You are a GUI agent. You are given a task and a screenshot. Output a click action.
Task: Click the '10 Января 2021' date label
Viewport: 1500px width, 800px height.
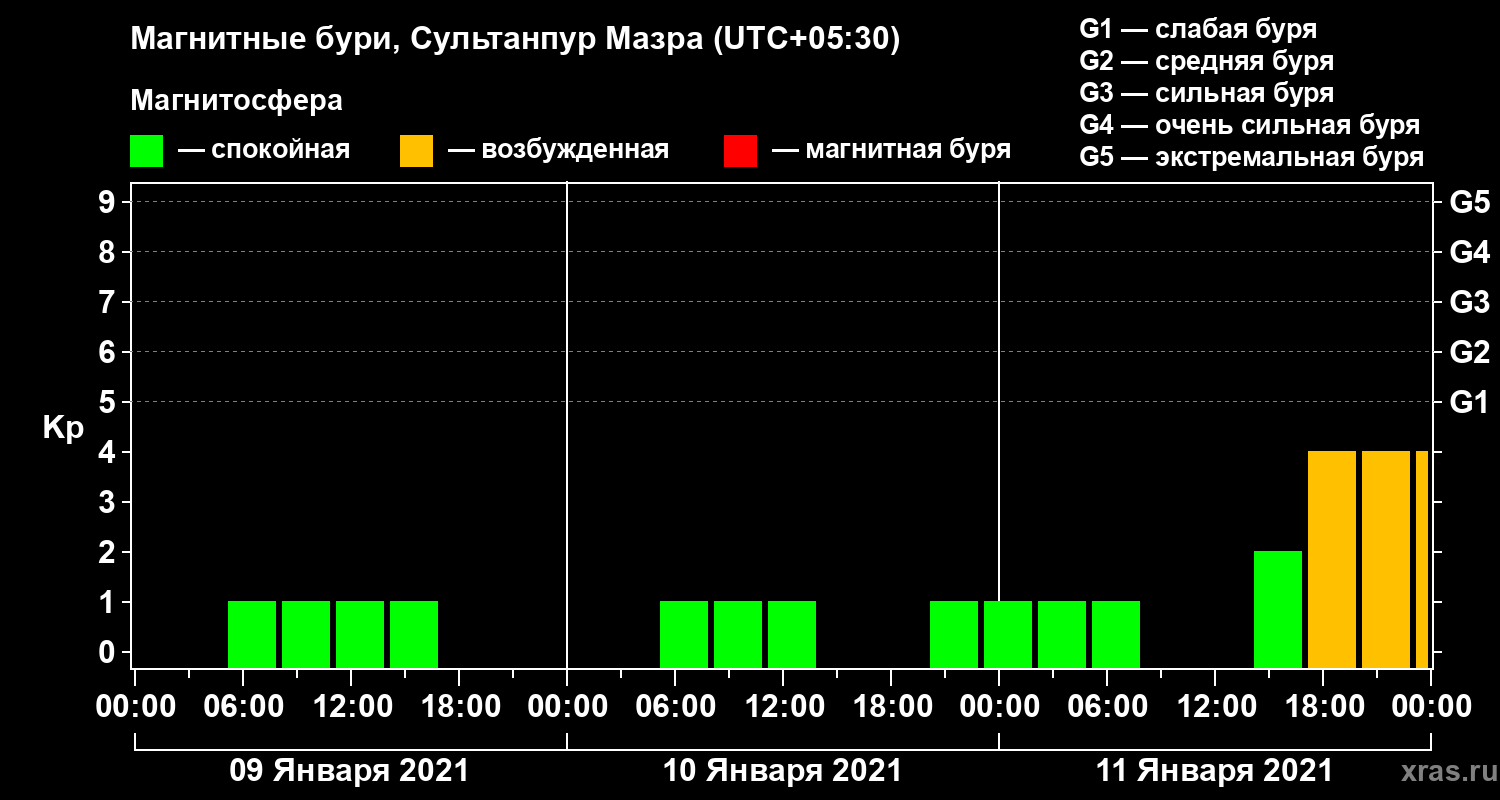pyautogui.click(x=782, y=771)
